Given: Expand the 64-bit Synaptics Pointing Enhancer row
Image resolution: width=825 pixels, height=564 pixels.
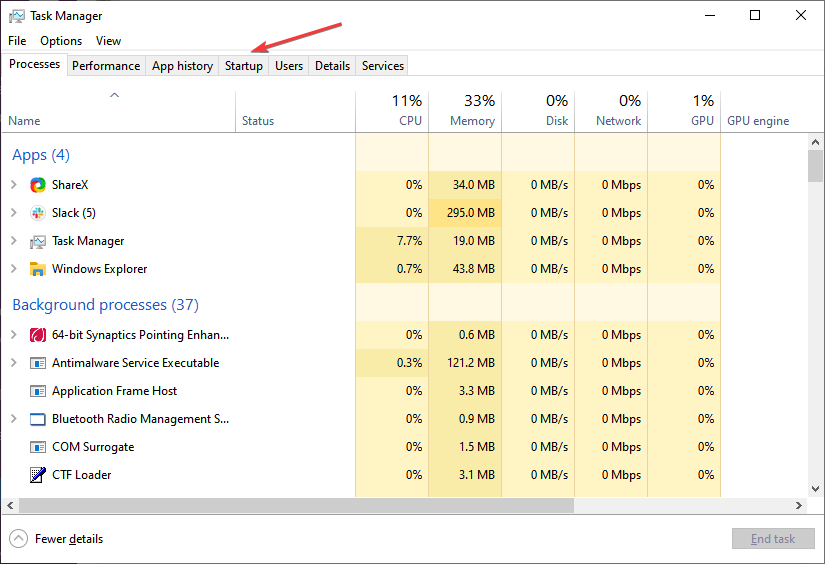Looking at the screenshot, I should click(x=14, y=335).
